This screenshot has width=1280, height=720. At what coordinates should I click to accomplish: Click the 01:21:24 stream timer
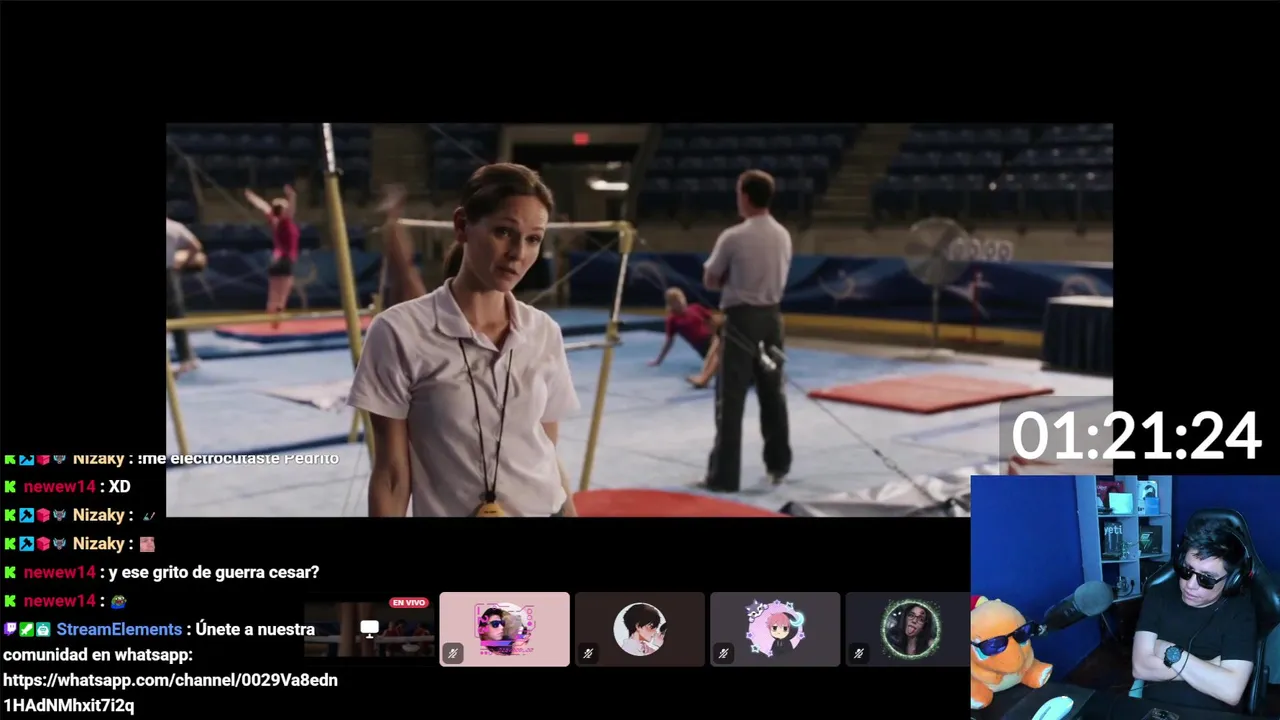coord(1136,437)
